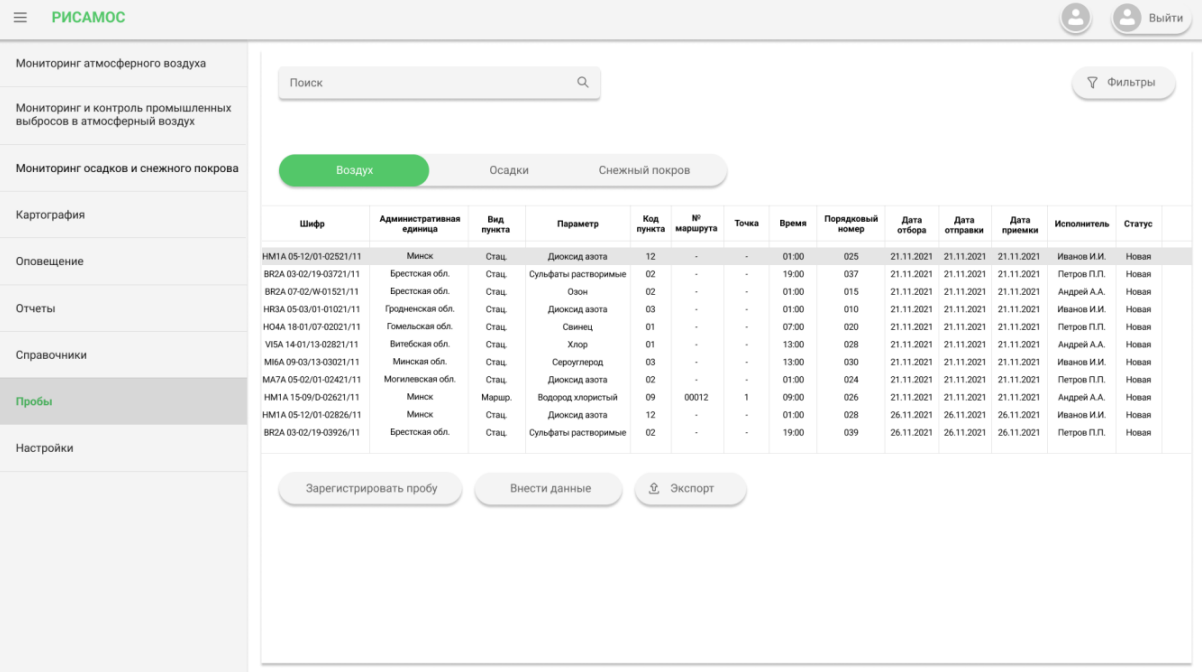Switch to the Осадки tab
Screen dimensions: 1202x672
tap(509, 171)
